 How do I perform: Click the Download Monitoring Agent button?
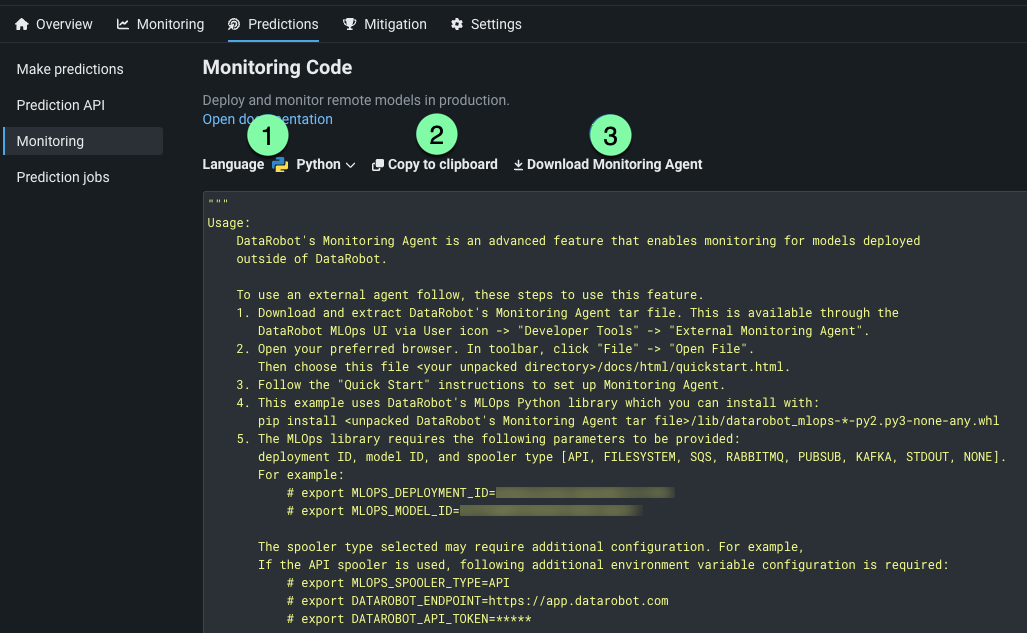coord(614,165)
